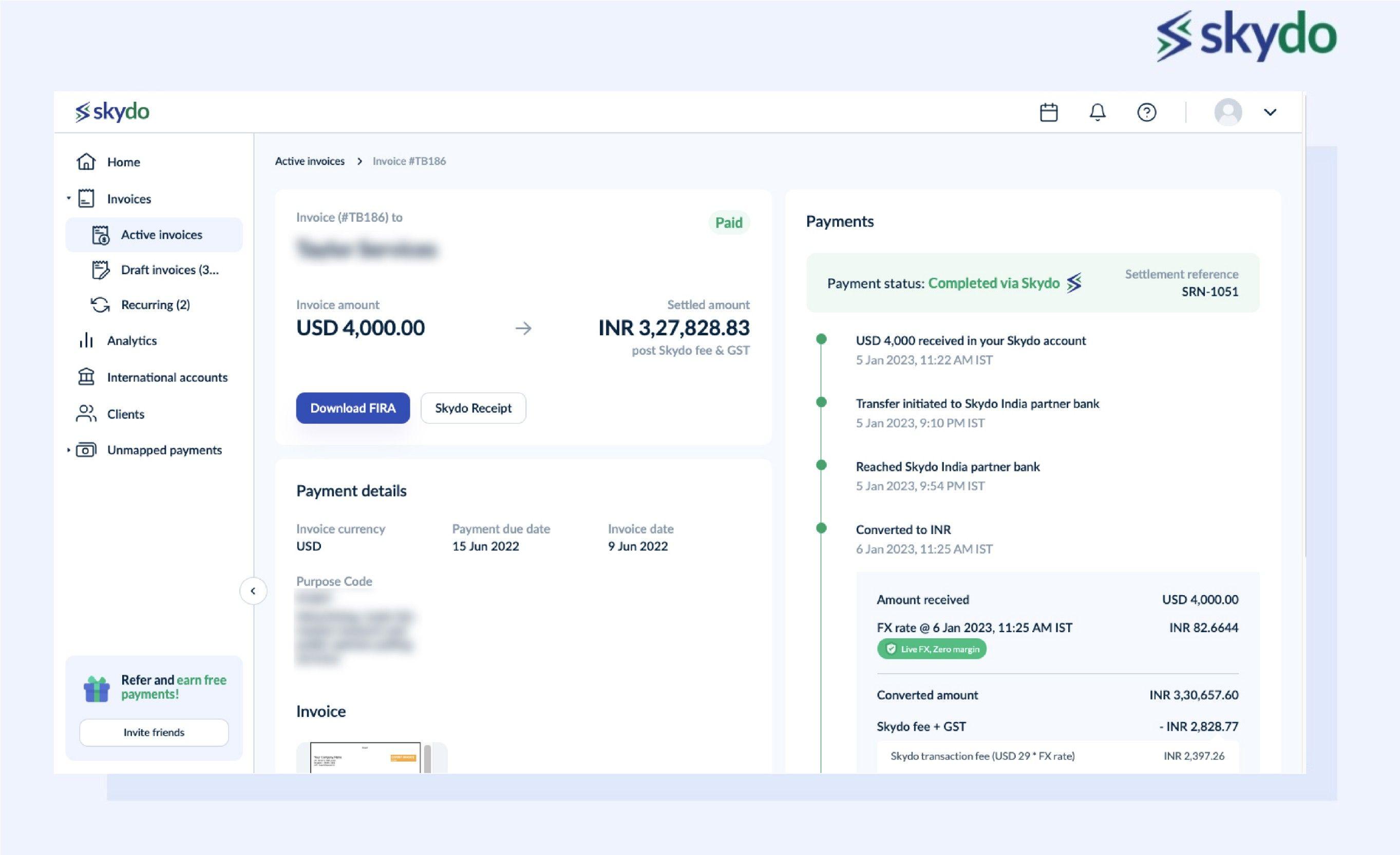The image size is (1400, 855).
Task: Click the International accounts bank icon
Action: pyautogui.click(x=86, y=376)
